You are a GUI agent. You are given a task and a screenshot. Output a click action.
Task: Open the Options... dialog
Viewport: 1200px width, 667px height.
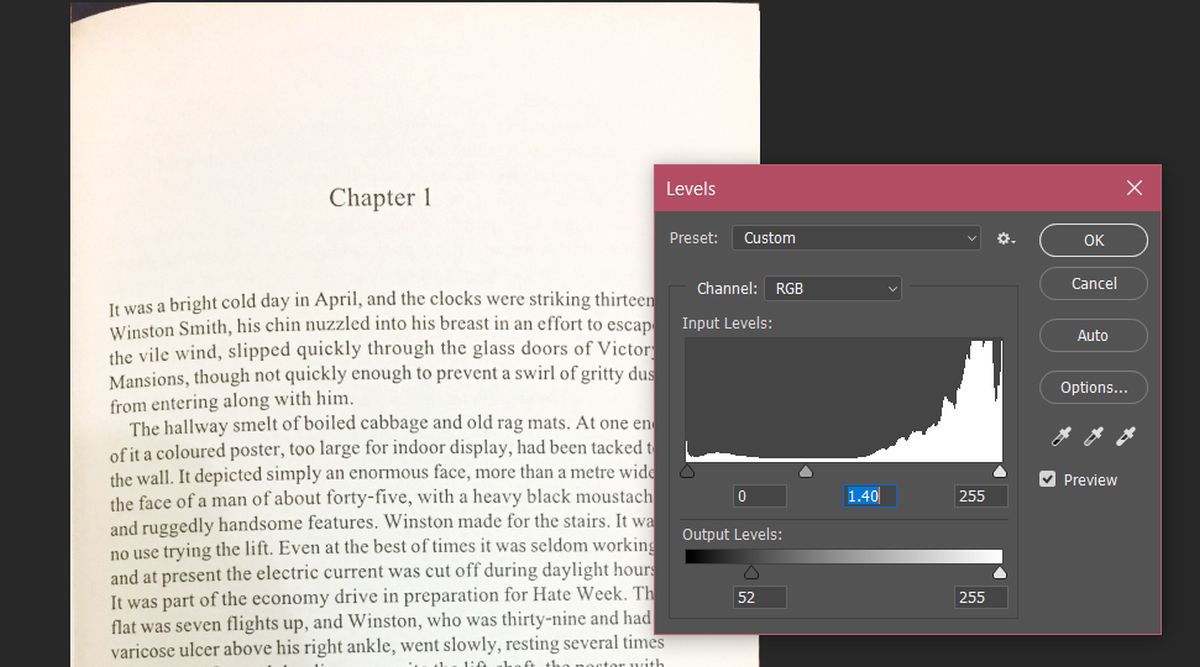click(x=1093, y=387)
